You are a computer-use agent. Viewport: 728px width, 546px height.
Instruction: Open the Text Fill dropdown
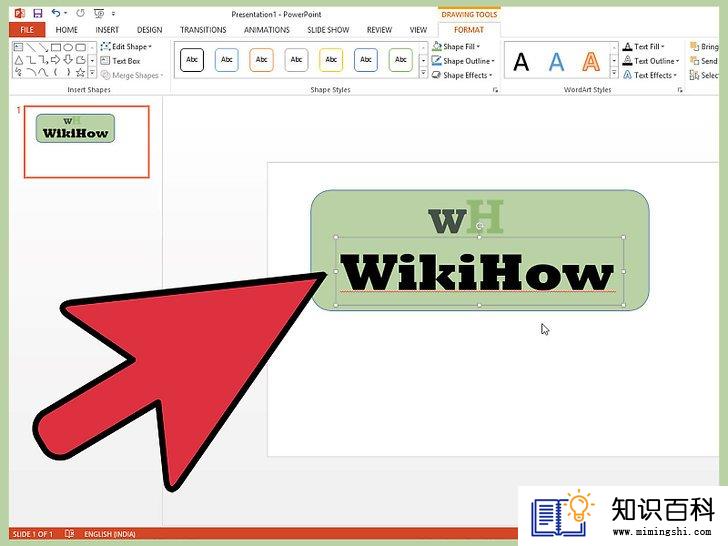(644, 46)
